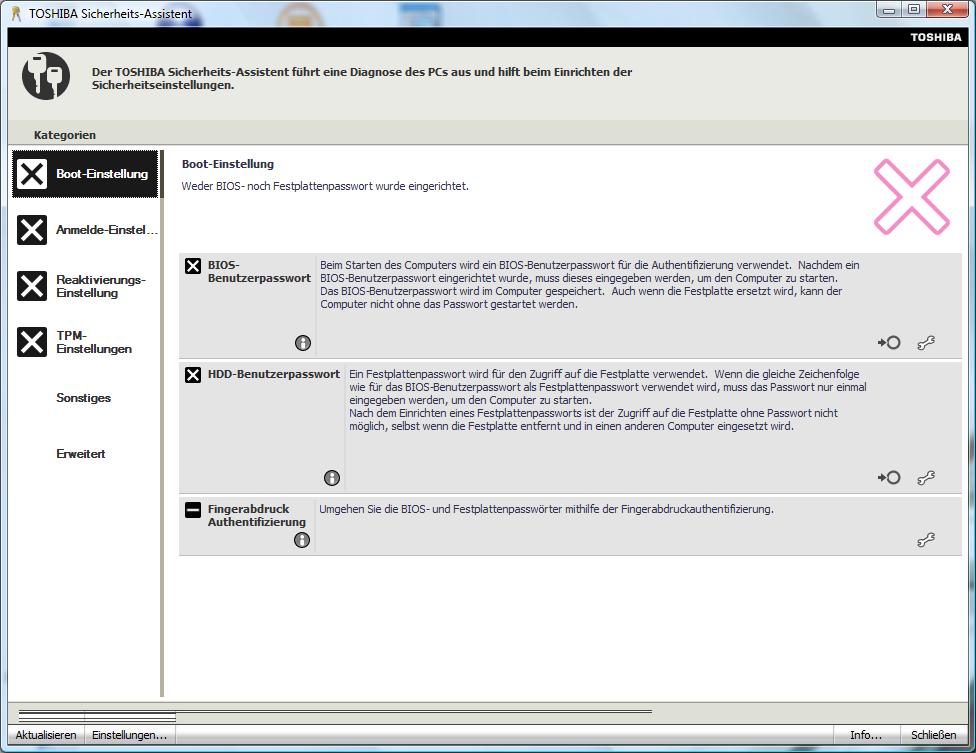
Task: Click the progress bar above status buttons
Action: click(336, 711)
